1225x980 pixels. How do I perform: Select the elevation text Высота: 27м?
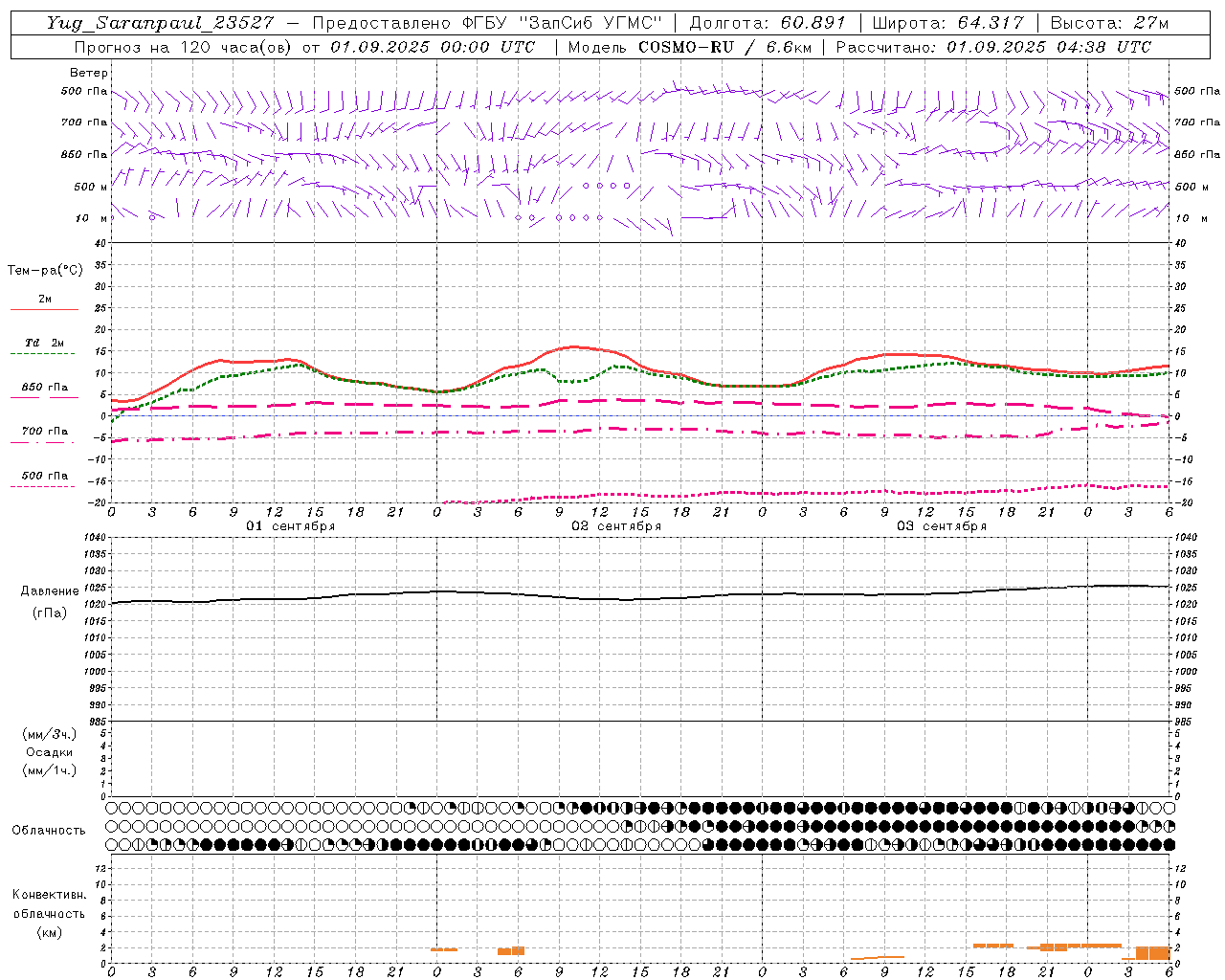[1109, 23]
